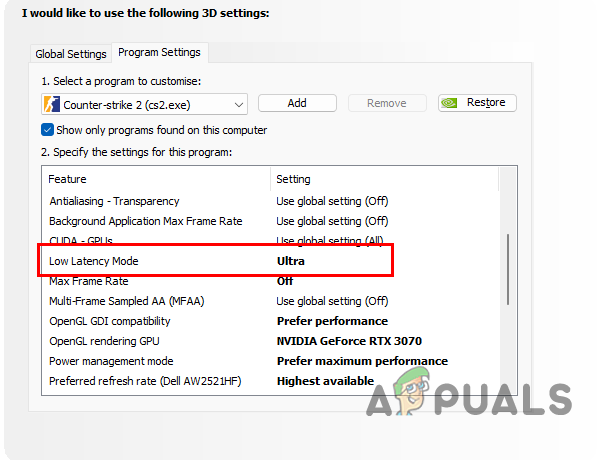The height and width of the screenshot is (460, 613).
Task: Open the MFAA Use global setting value
Action: click(332, 301)
